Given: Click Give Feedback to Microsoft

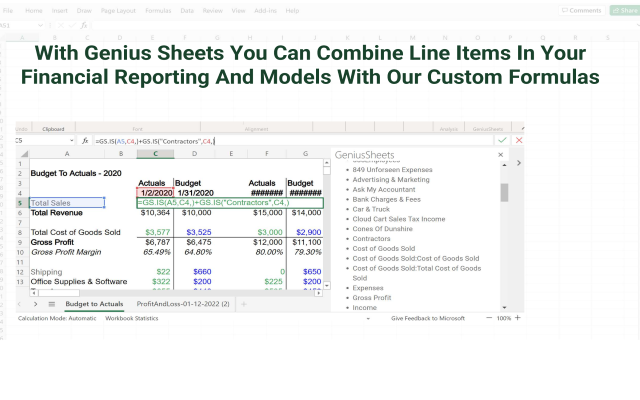Looking at the screenshot, I should (x=428, y=318).
